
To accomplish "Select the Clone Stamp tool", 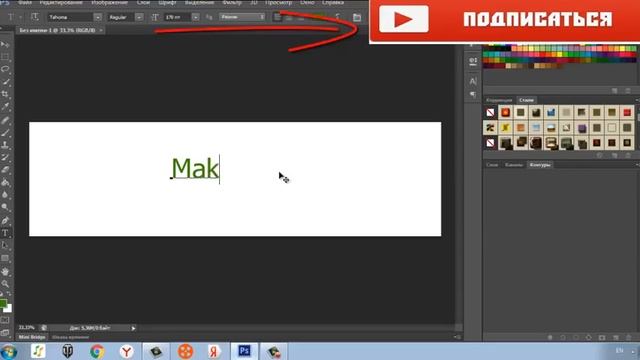I will tap(5, 145).
